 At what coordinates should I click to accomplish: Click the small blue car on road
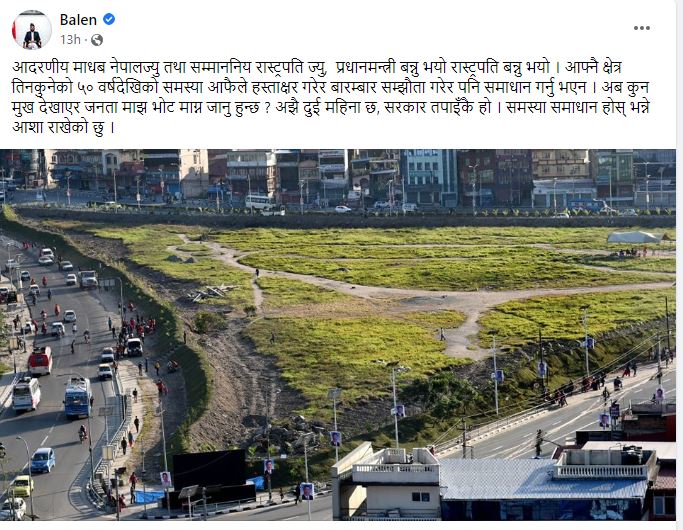(x=43, y=460)
